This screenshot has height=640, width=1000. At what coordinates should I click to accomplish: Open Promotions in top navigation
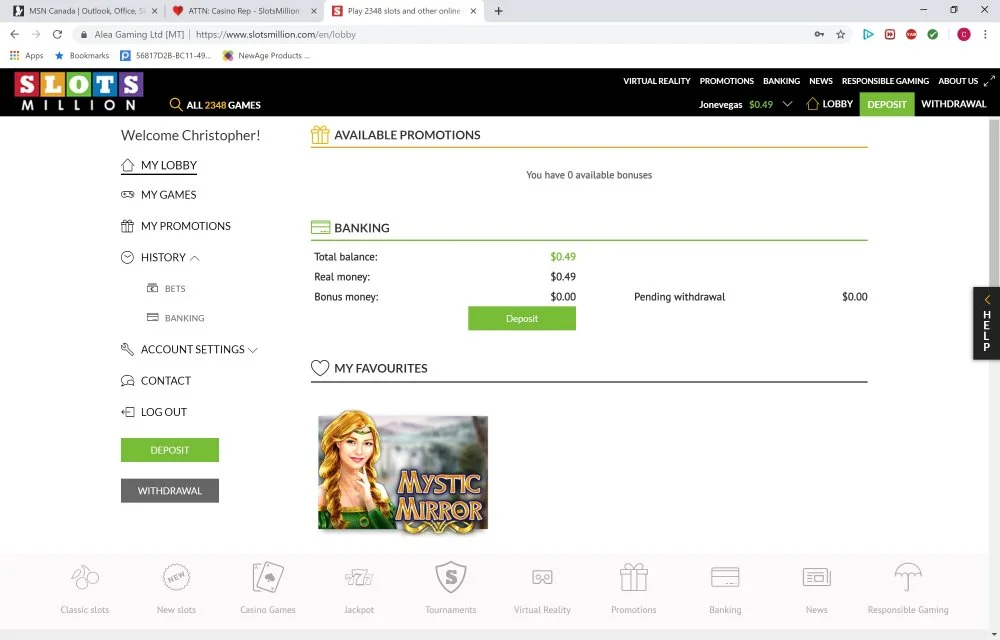726,81
